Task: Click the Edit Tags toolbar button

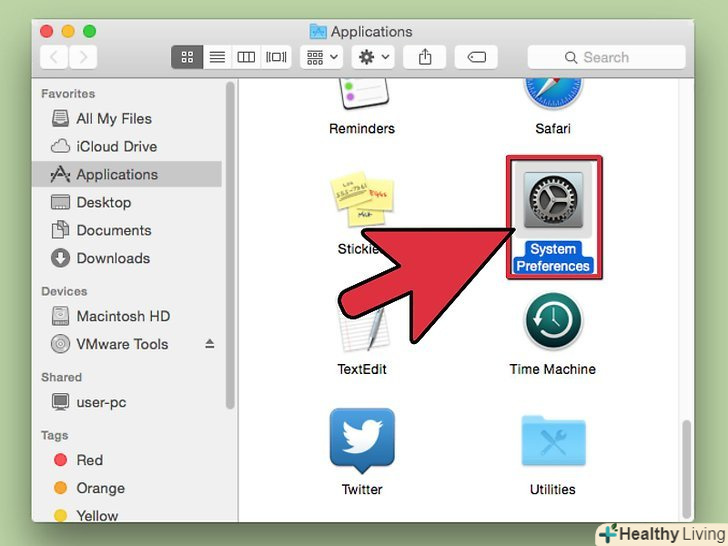Action: click(x=476, y=57)
